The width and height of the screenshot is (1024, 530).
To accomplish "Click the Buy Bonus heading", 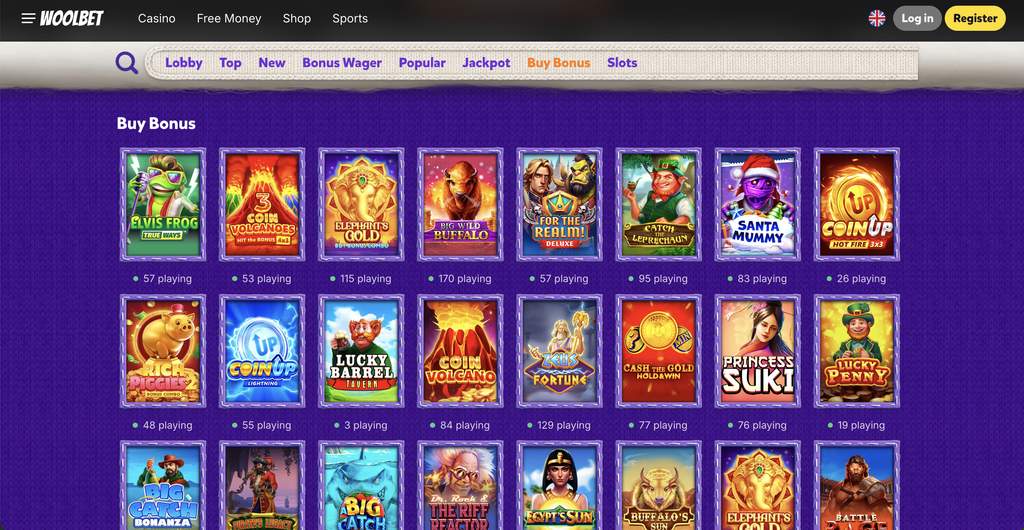I will tap(156, 123).
